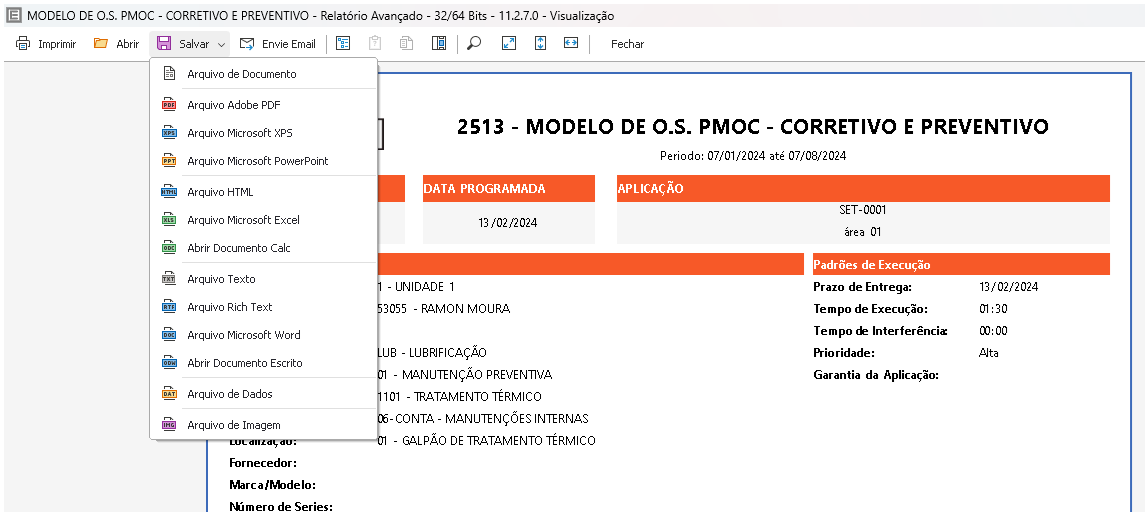Click the Salvar toolbar button
The image size is (1145, 512).
(x=184, y=44)
